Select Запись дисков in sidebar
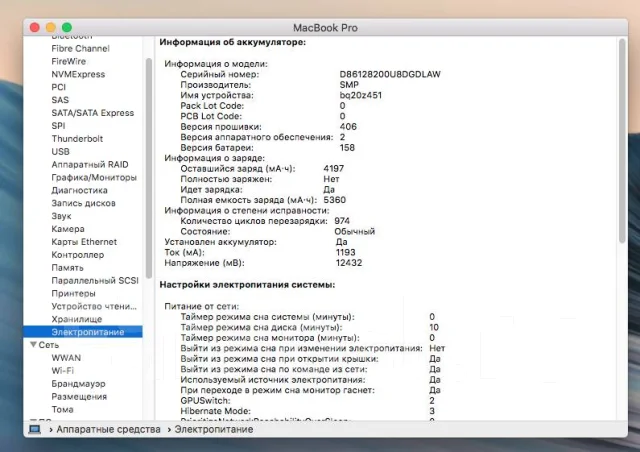This screenshot has width=640, height=452. point(83,203)
